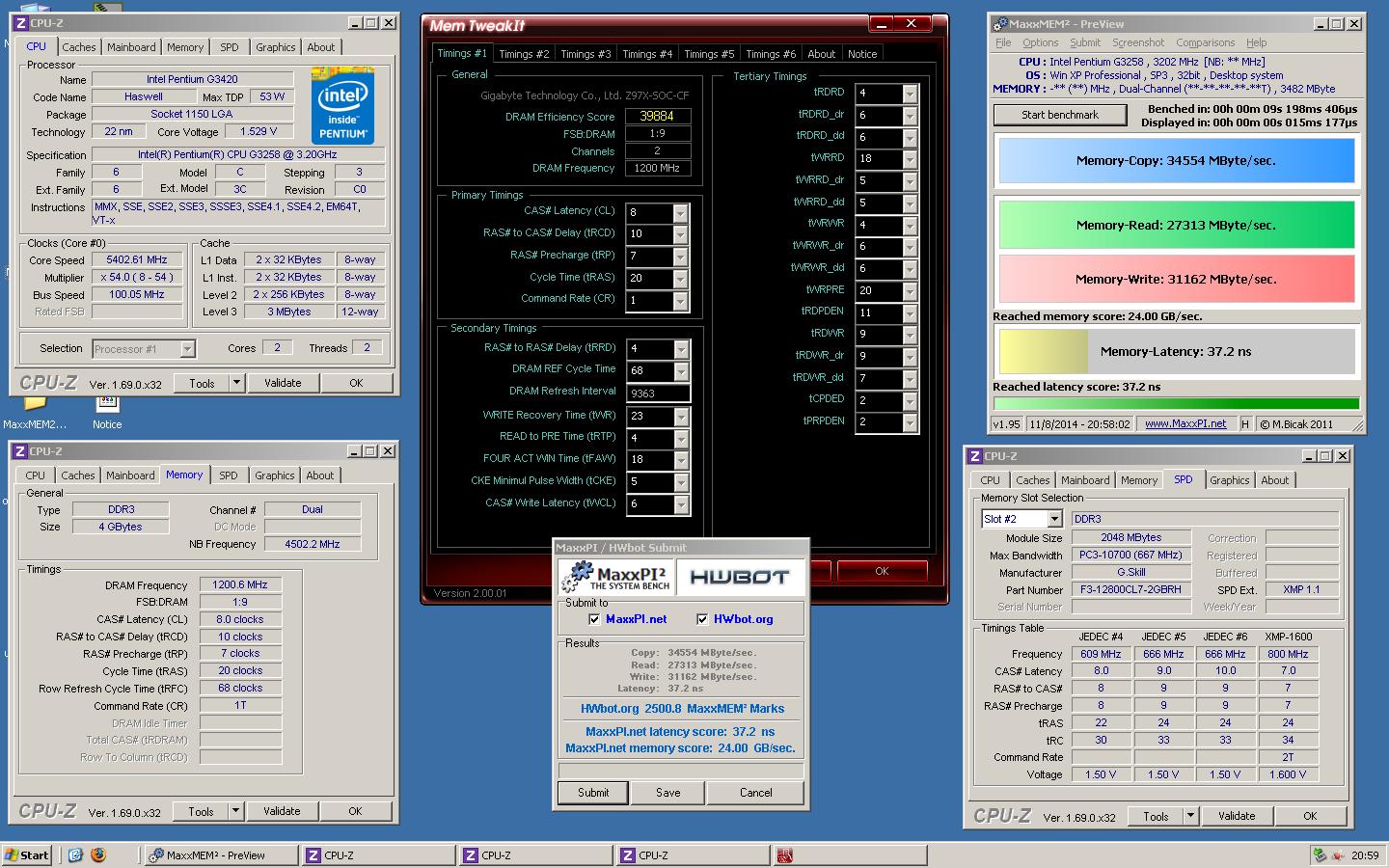Click the green system tray icon
This screenshot has height=868, width=1389.
click(1320, 854)
